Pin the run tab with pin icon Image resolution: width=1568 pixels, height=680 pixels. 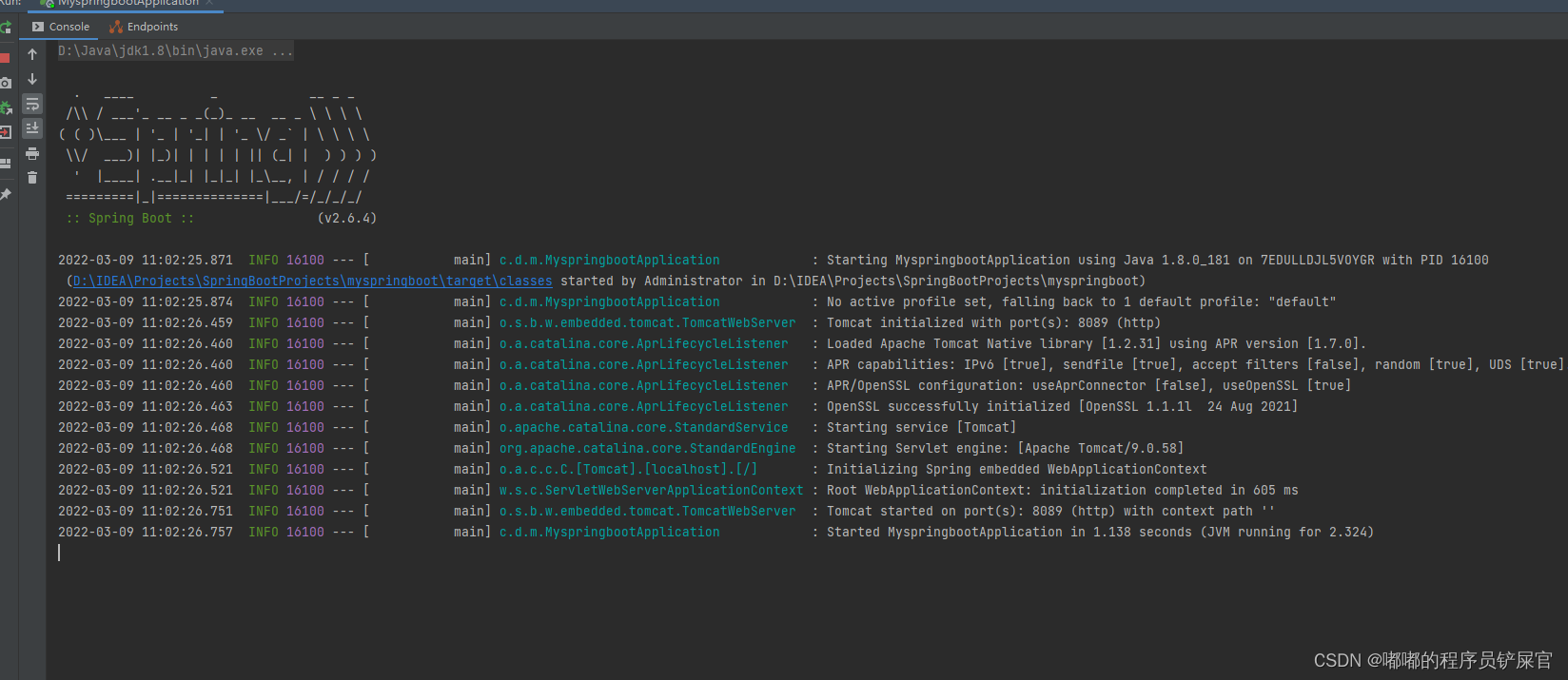[5, 194]
